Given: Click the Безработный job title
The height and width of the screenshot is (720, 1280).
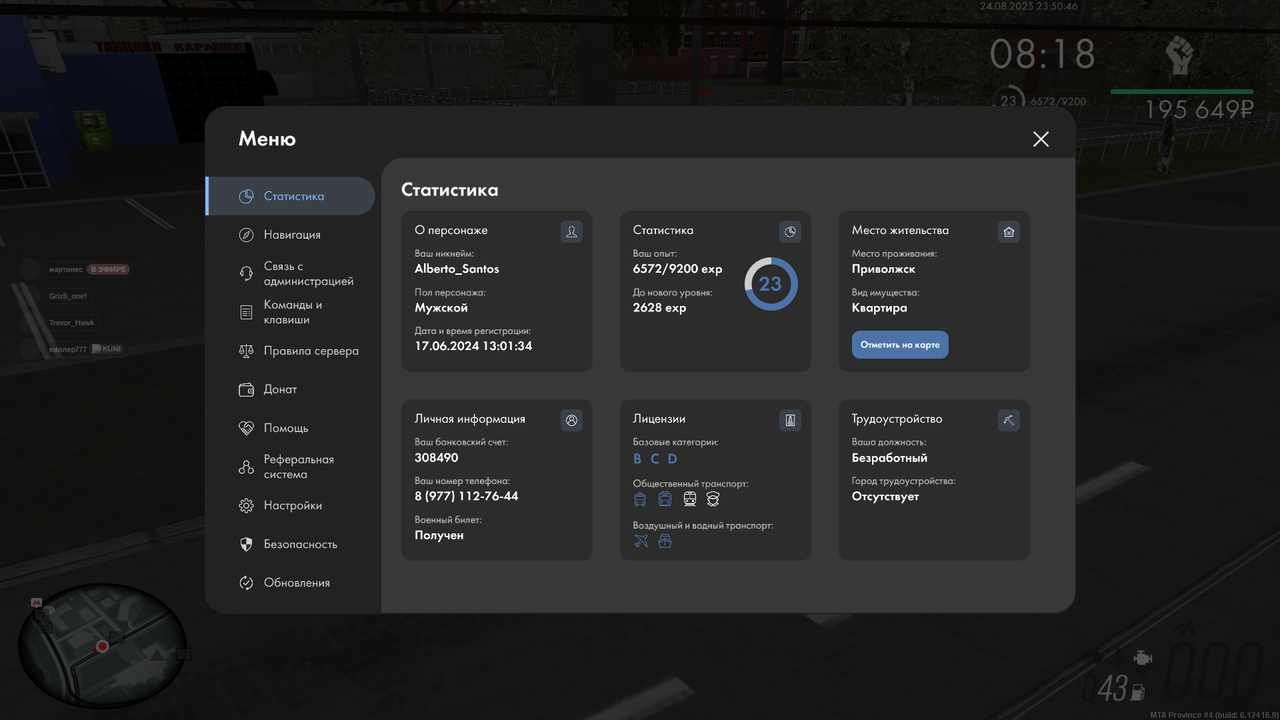Looking at the screenshot, I should click(889, 458).
